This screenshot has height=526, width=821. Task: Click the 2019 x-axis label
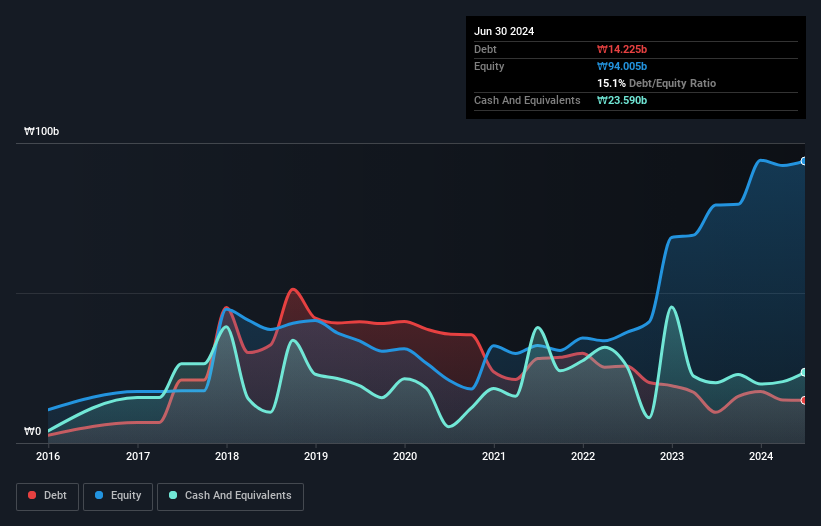(316, 456)
